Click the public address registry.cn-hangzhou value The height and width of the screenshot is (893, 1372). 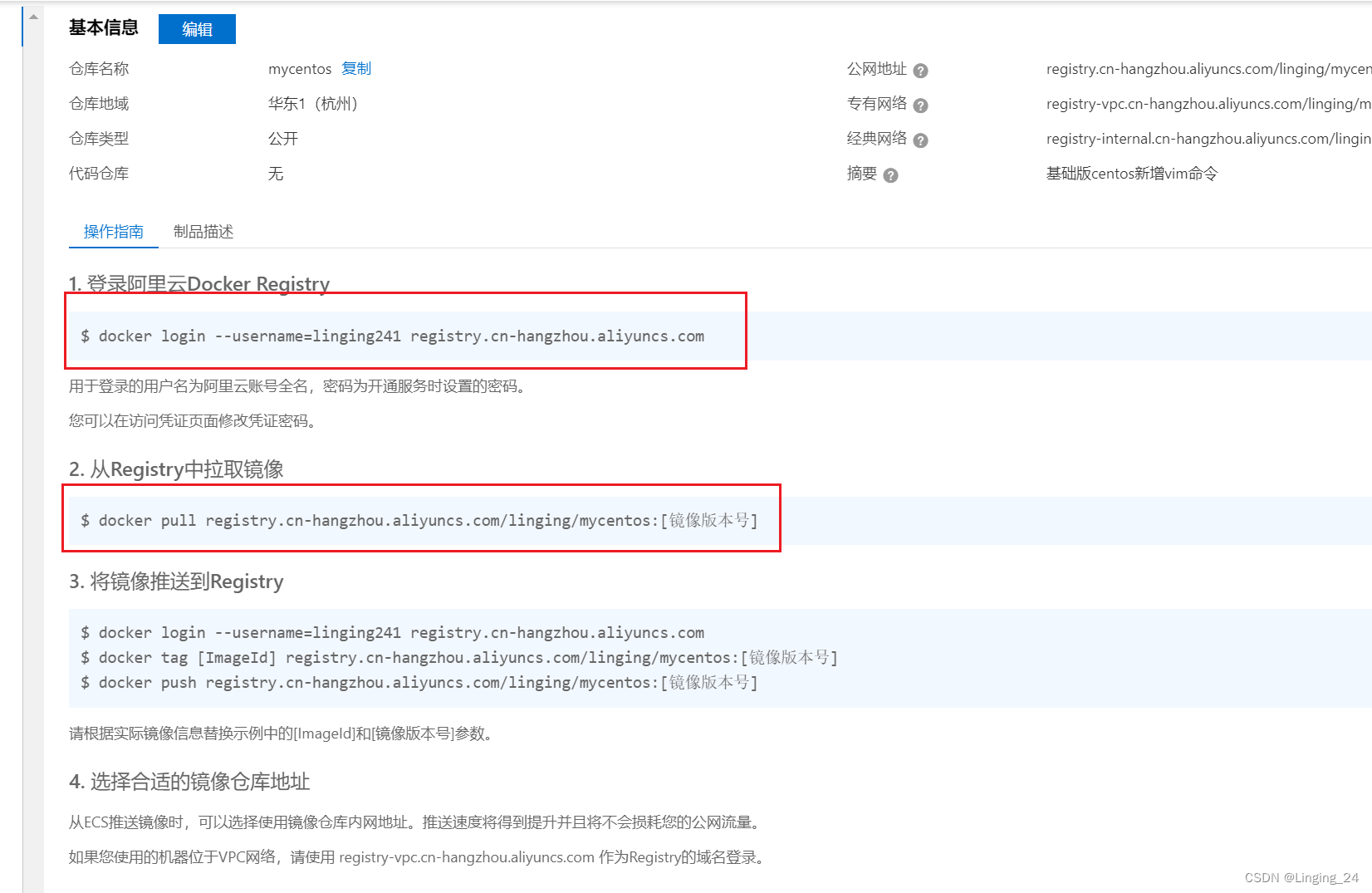1208,69
